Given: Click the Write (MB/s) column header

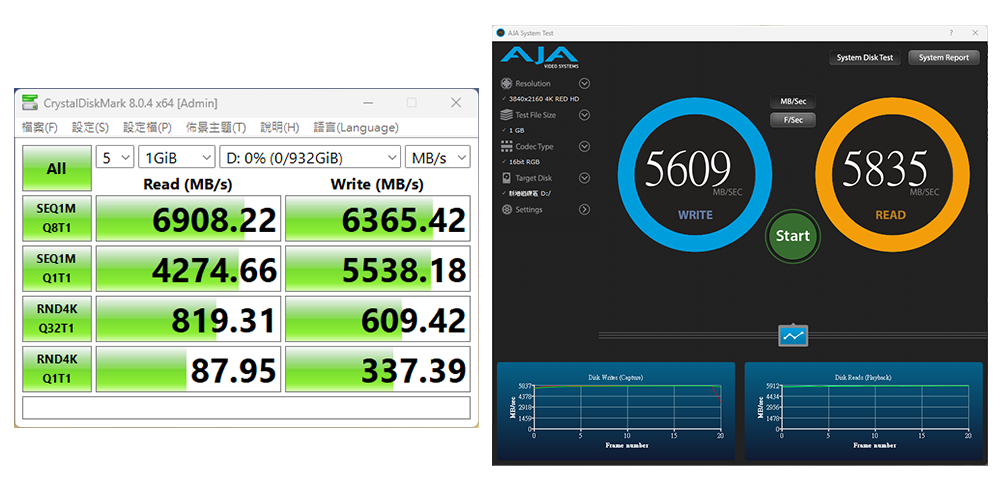Looking at the screenshot, I should pos(377,184).
